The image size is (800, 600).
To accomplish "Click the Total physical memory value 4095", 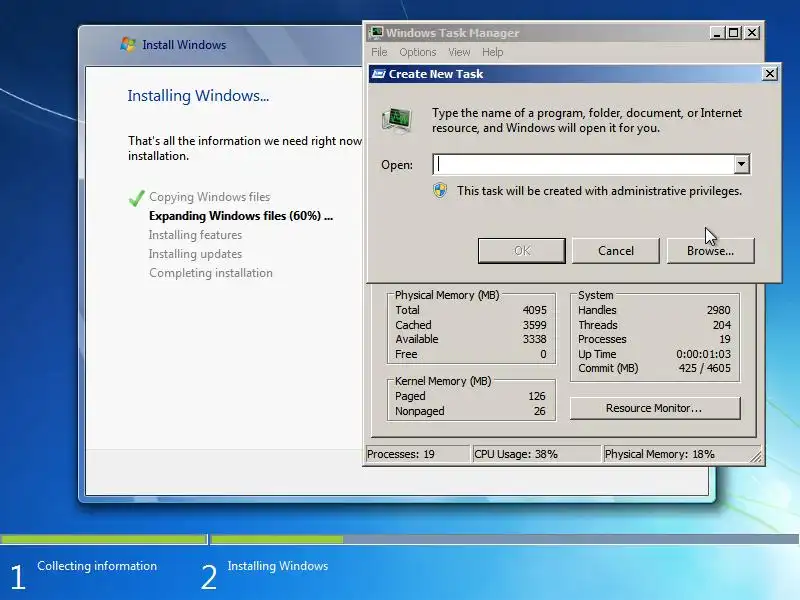I will click(534, 310).
